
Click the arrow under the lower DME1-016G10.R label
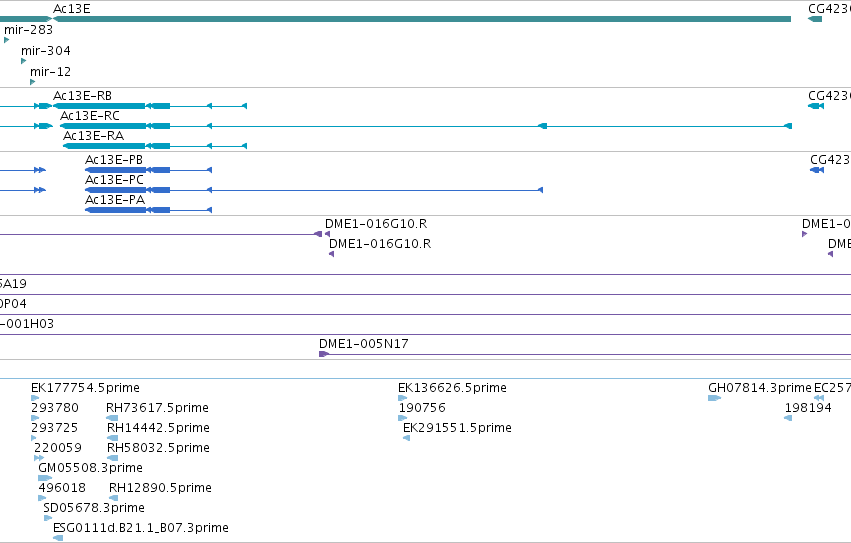(332, 254)
